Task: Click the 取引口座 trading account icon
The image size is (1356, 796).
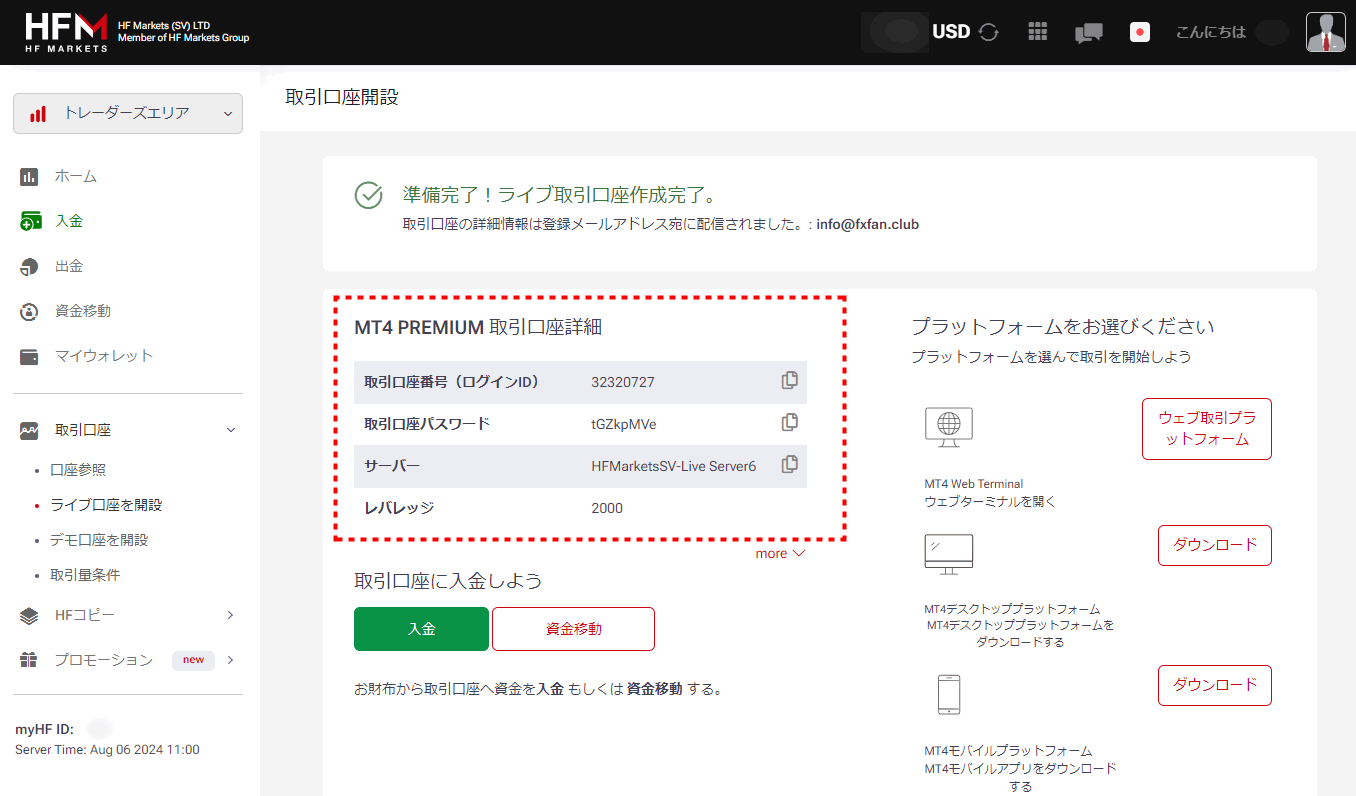Action: [29, 430]
